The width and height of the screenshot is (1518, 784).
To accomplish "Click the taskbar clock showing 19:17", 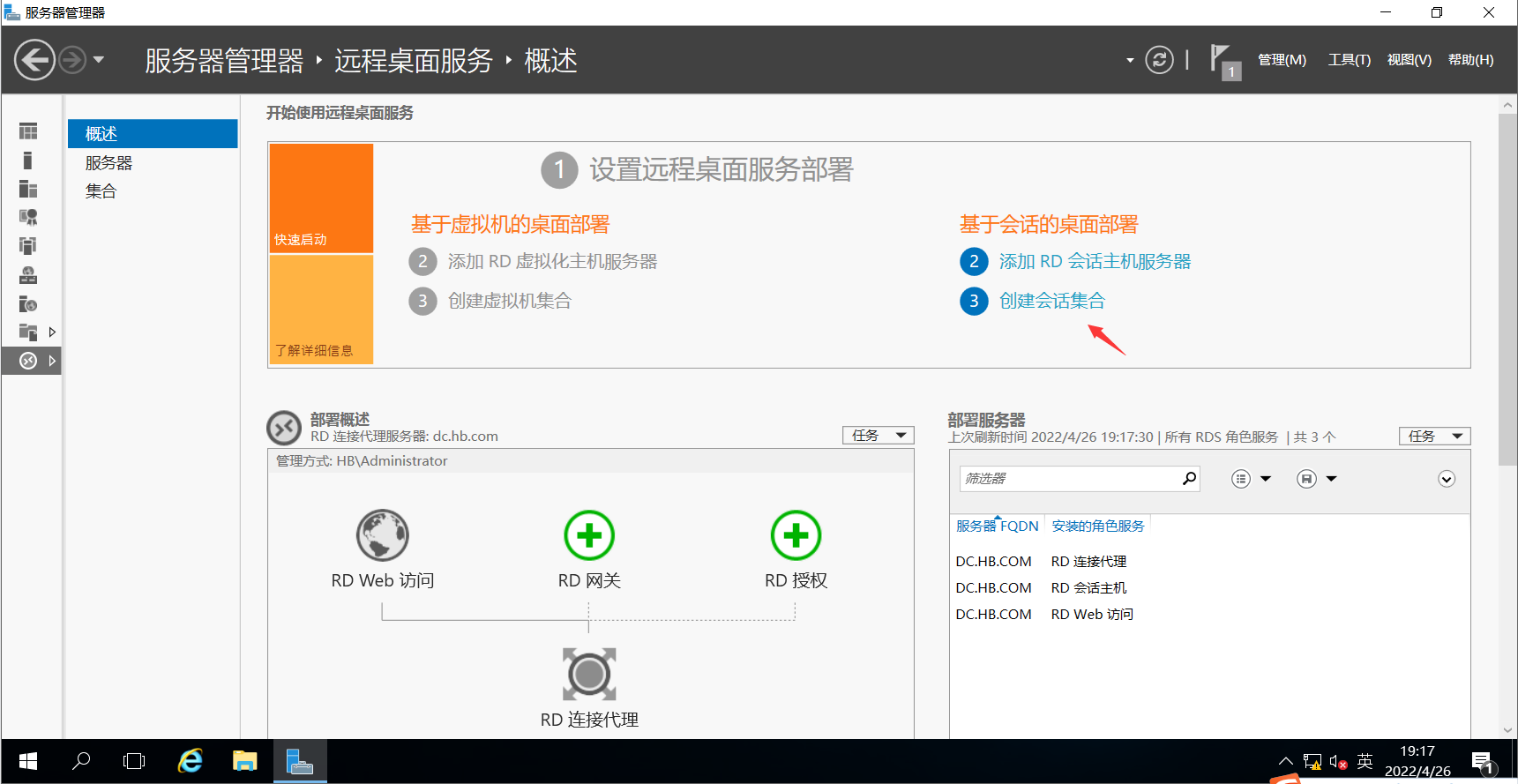I will [x=1417, y=761].
